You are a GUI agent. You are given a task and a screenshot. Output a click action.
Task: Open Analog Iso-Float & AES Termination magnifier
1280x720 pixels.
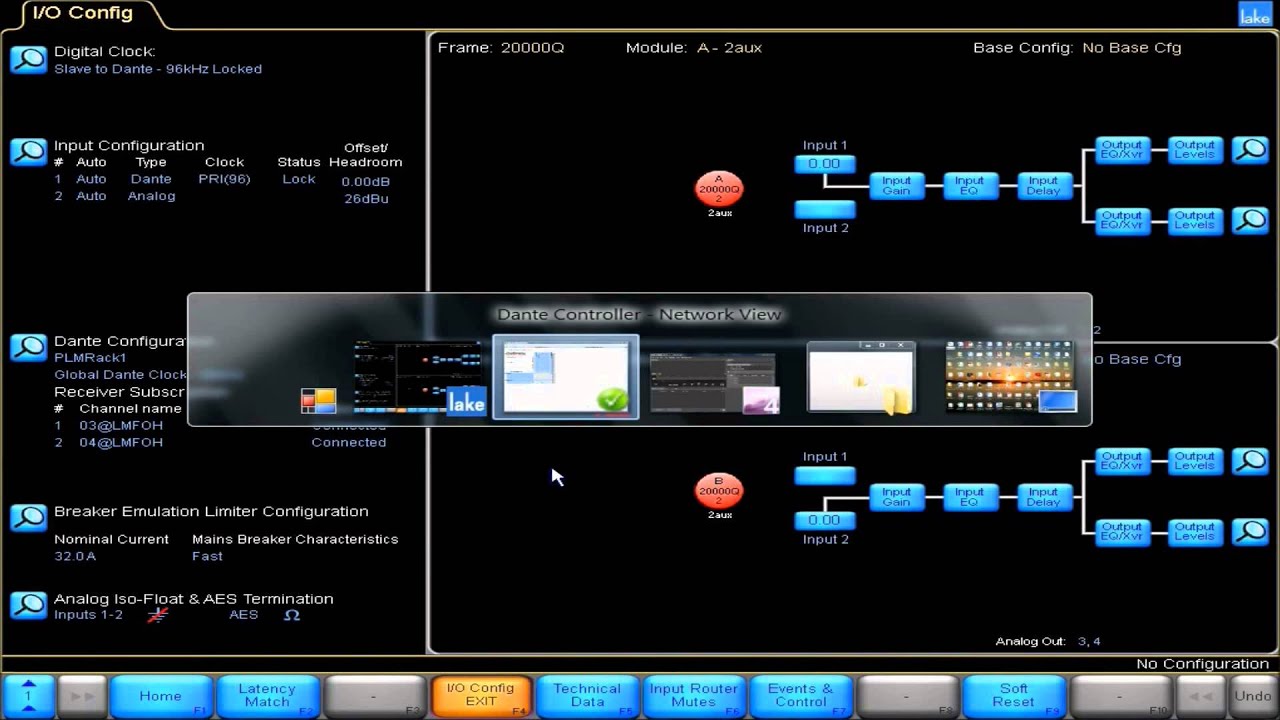point(29,605)
